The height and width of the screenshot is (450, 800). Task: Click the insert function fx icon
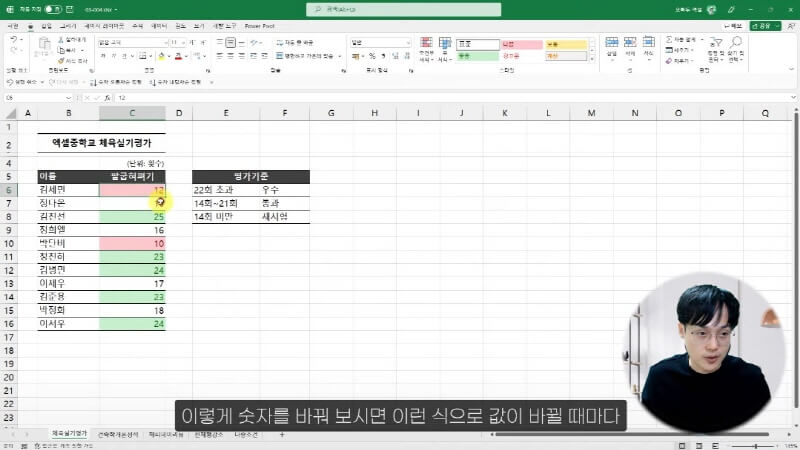point(107,97)
